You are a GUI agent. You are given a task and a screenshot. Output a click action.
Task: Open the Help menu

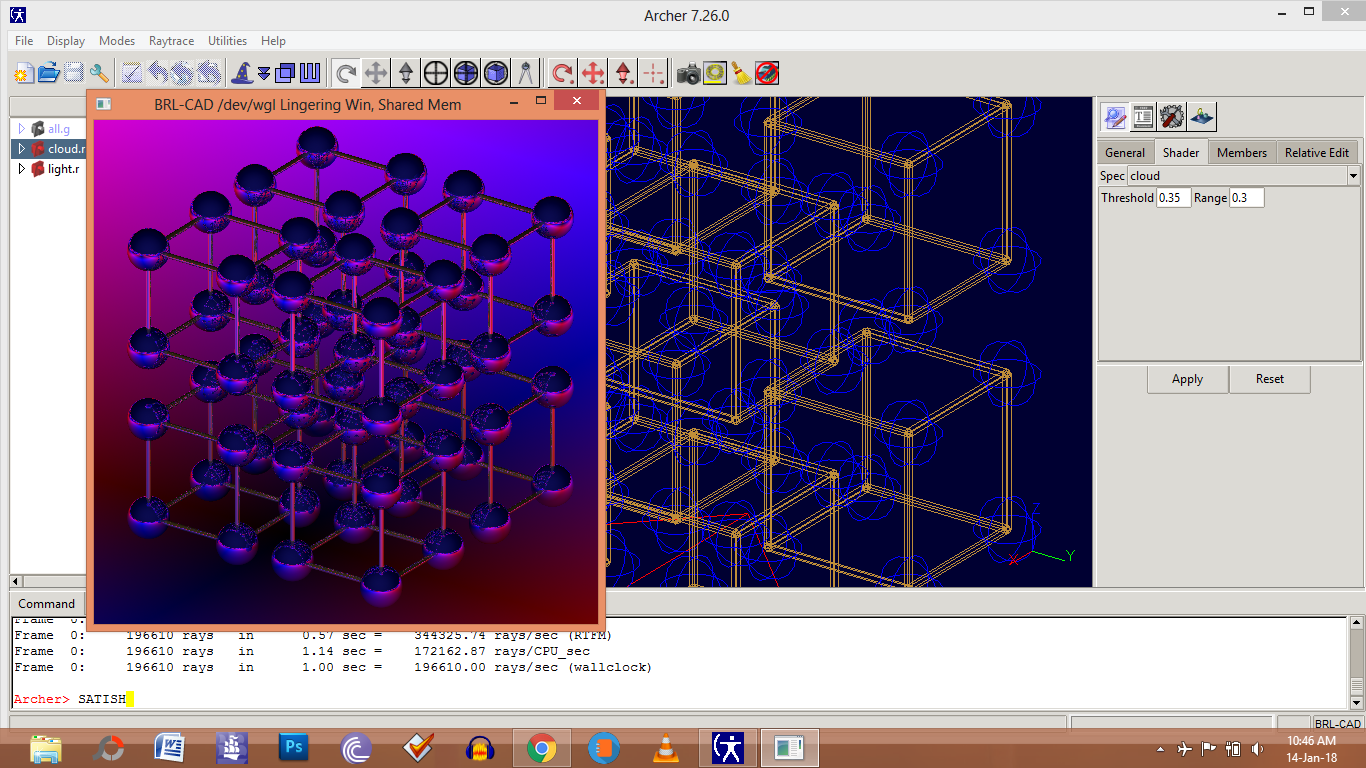[x=273, y=41]
